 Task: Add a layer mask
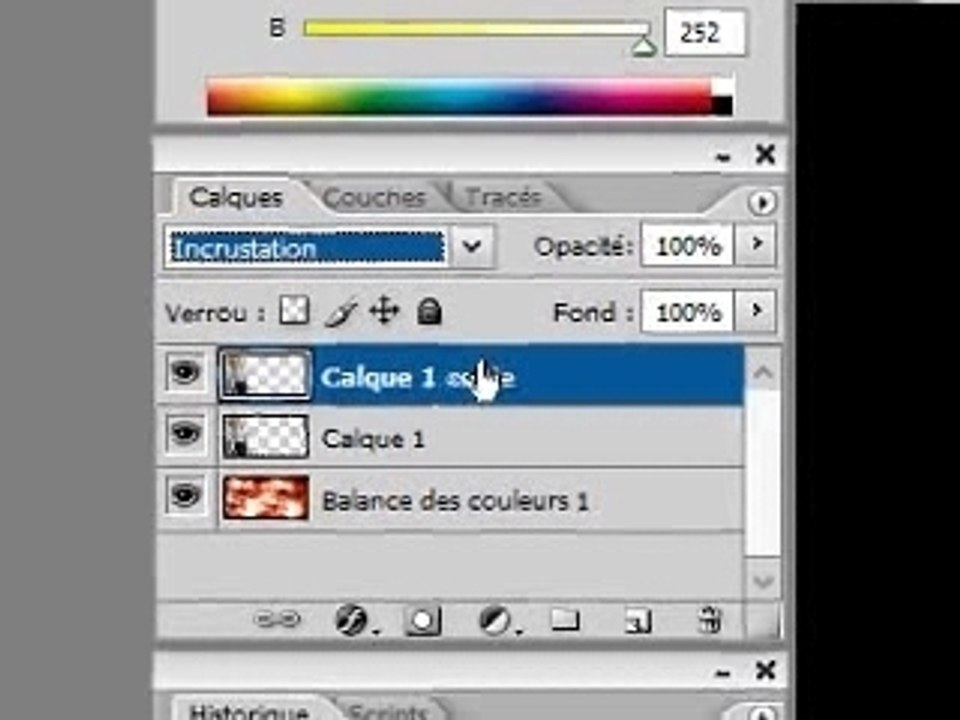(422, 620)
